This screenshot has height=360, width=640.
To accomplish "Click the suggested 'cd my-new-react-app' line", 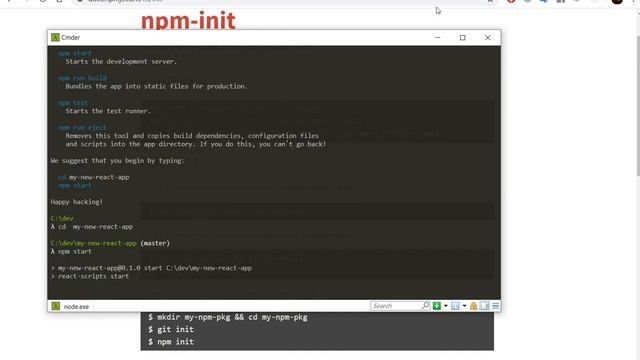I will [93, 177].
